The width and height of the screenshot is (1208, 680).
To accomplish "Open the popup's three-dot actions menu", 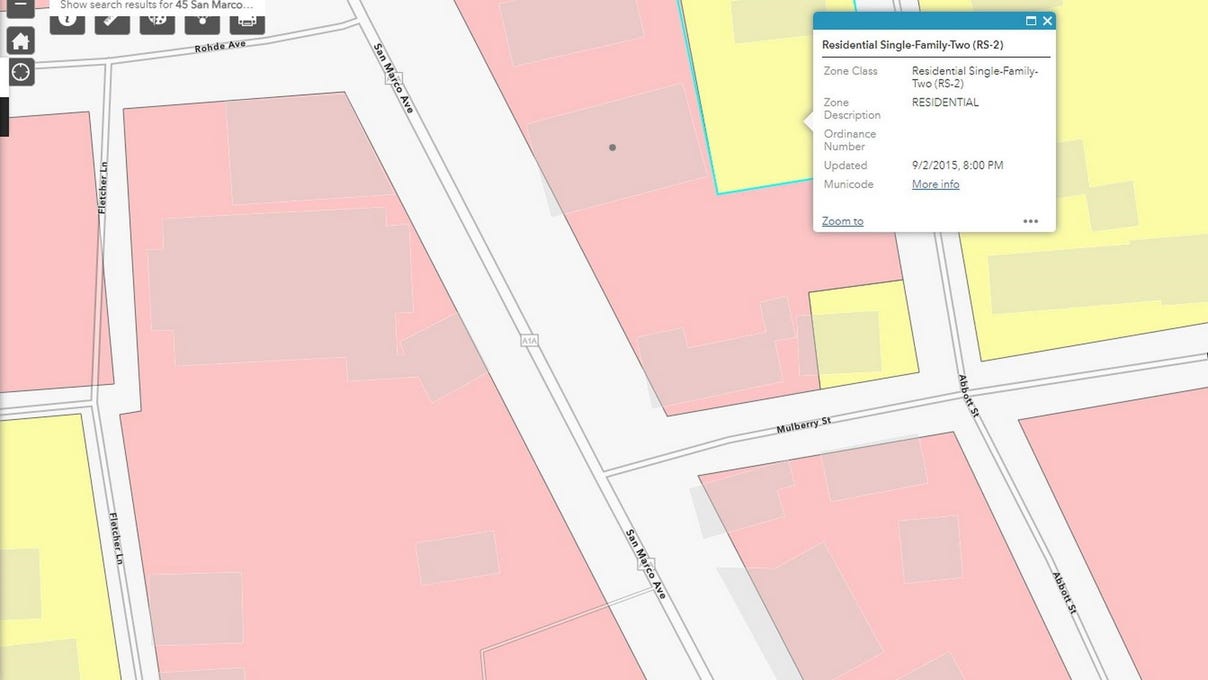I will click(1030, 221).
